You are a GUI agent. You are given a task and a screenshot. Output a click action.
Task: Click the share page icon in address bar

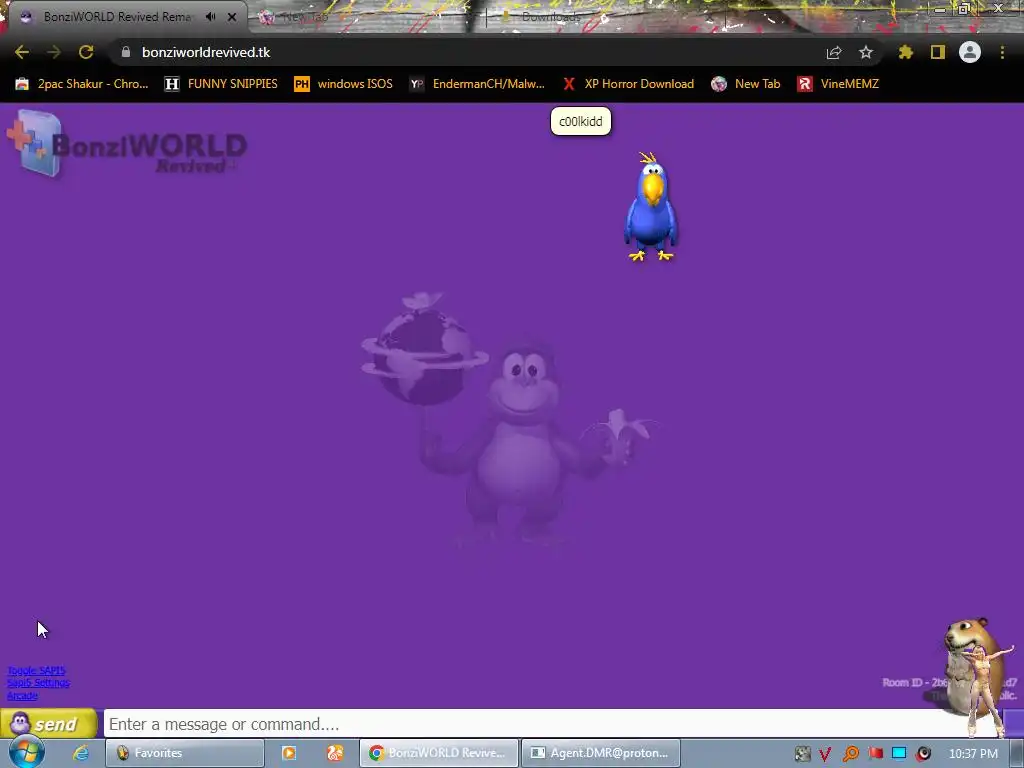pos(834,52)
